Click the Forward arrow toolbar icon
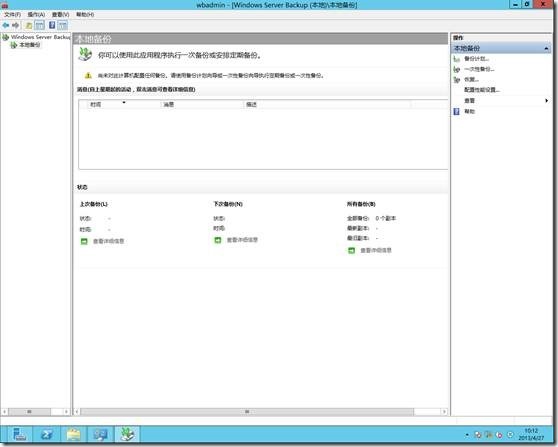This screenshot has height=447, width=558. [x=15, y=25]
